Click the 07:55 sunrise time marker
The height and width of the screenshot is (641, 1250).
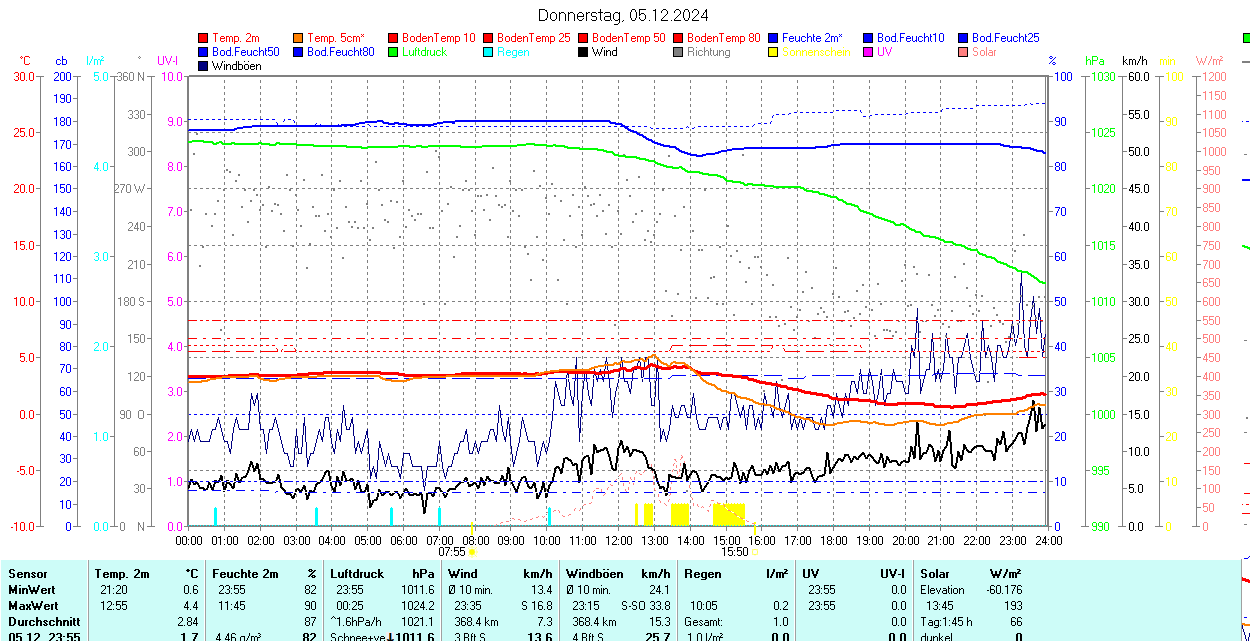coord(452,551)
